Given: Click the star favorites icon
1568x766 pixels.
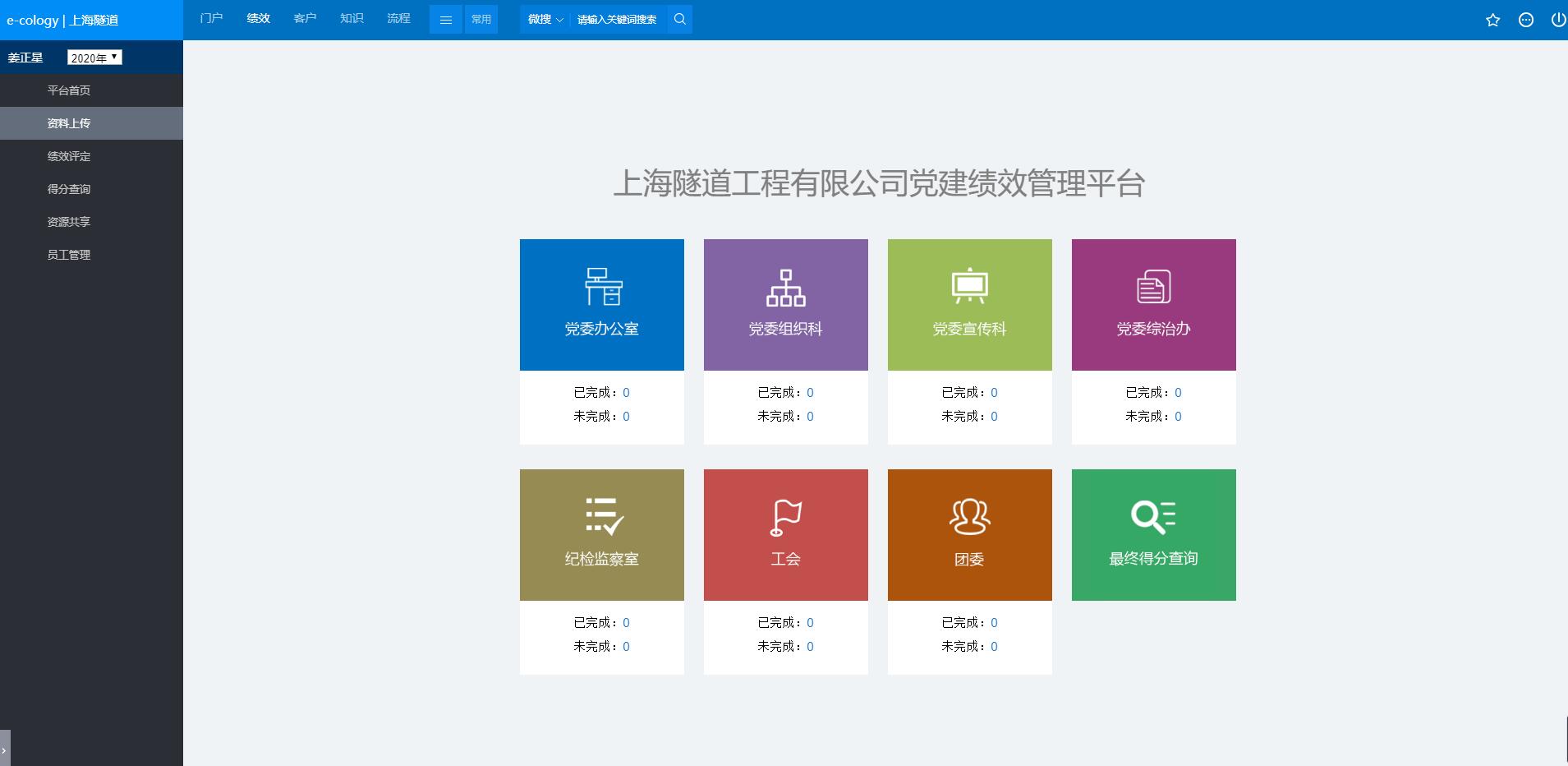Looking at the screenshot, I should 1492,21.
